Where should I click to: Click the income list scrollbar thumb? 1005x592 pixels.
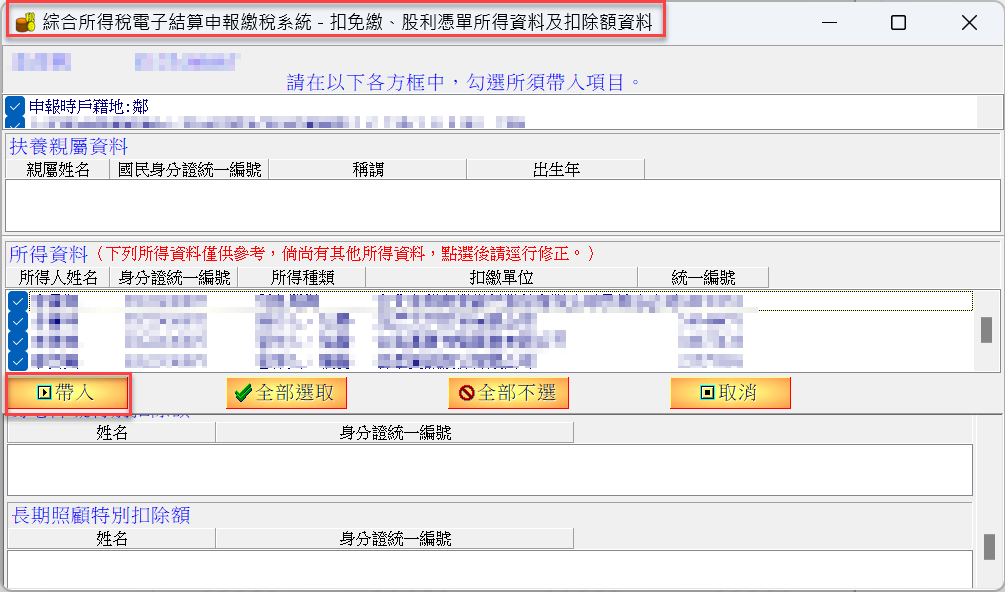click(986, 330)
